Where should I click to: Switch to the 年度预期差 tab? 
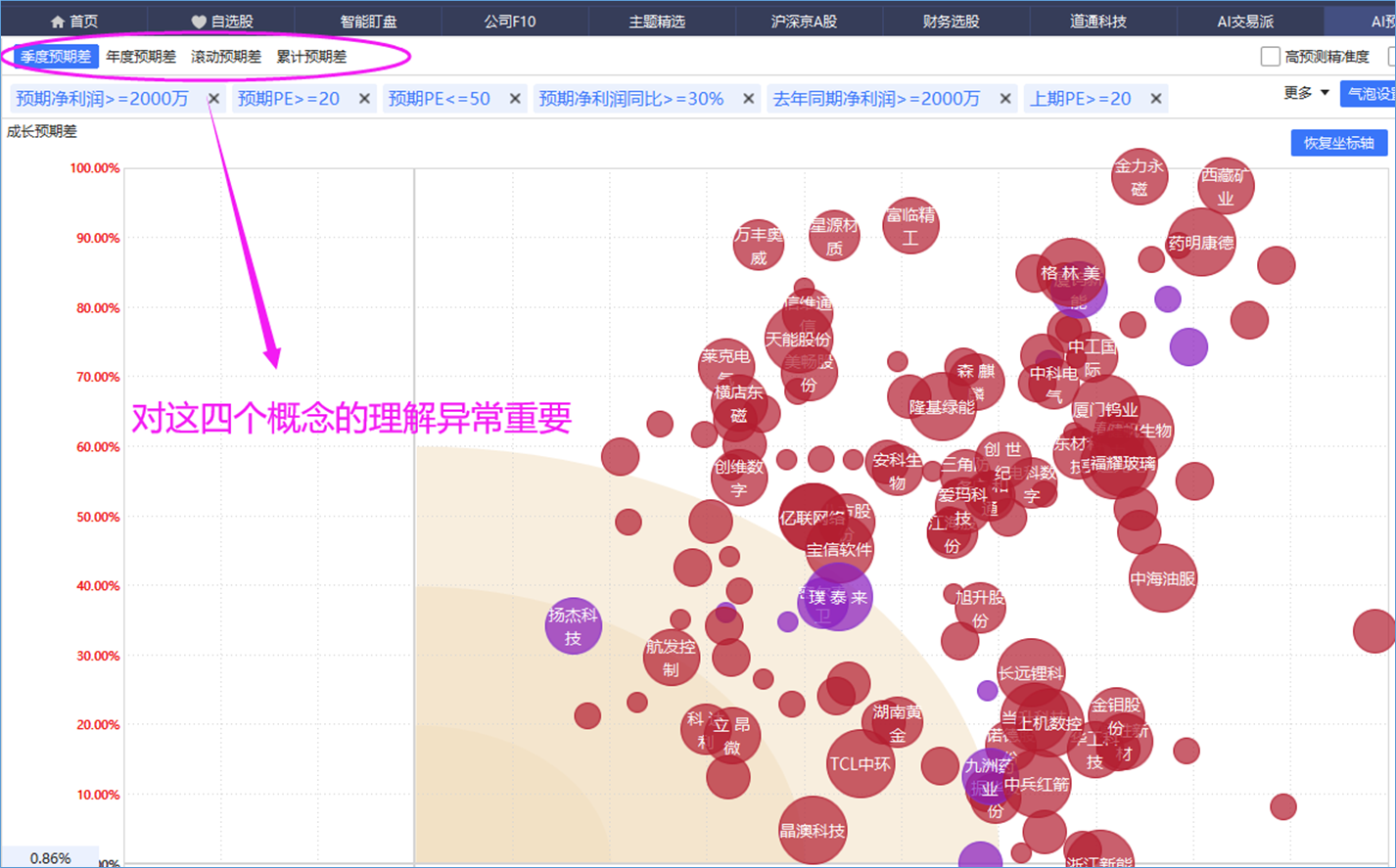[141, 57]
